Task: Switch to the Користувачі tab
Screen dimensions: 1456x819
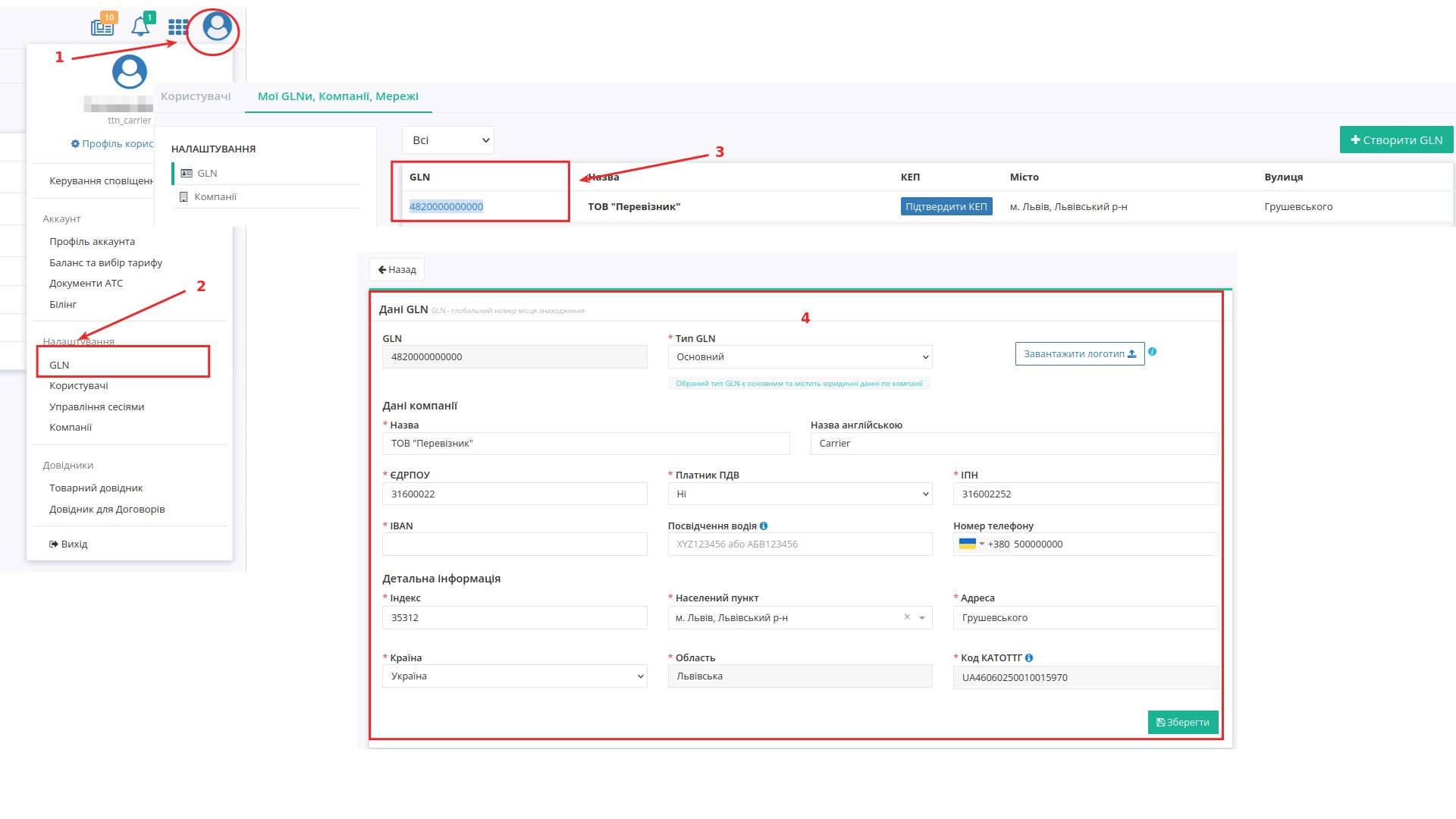Action: (196, 96)
